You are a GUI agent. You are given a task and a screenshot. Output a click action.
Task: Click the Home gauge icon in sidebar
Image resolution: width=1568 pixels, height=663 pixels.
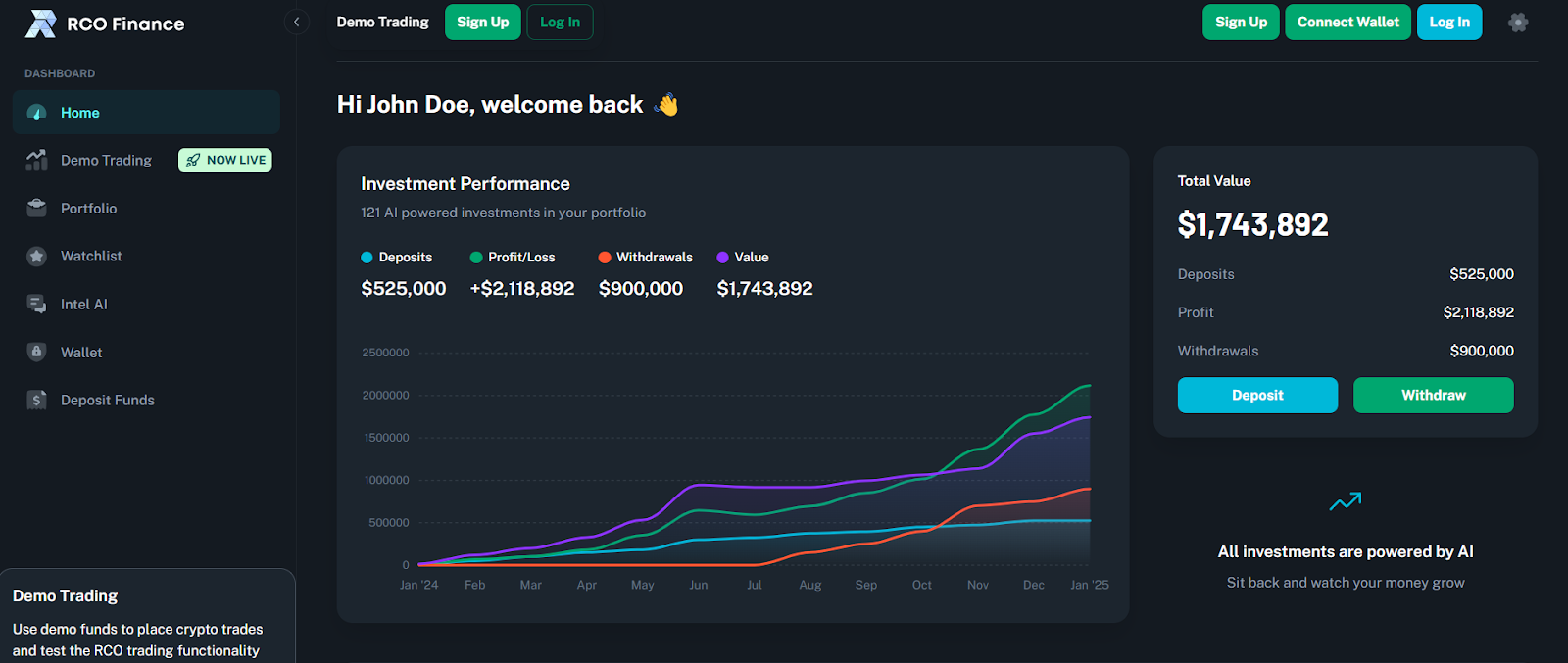(x=37, y=113)
